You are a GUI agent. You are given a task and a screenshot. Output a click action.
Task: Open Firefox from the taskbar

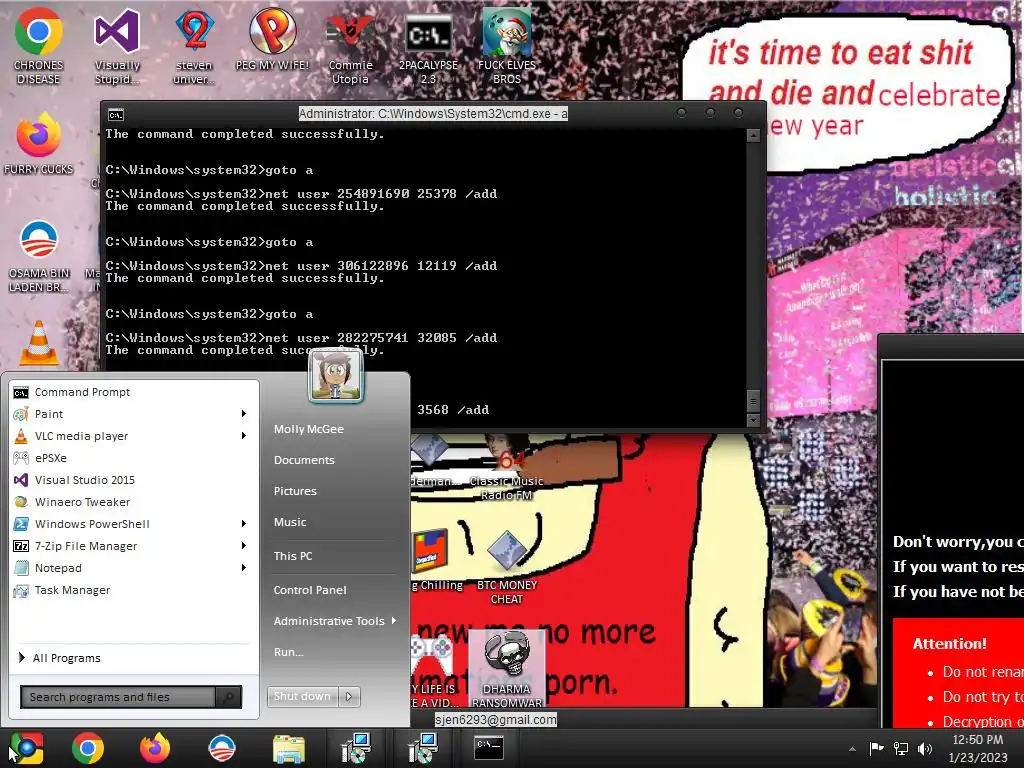point(155,748)
